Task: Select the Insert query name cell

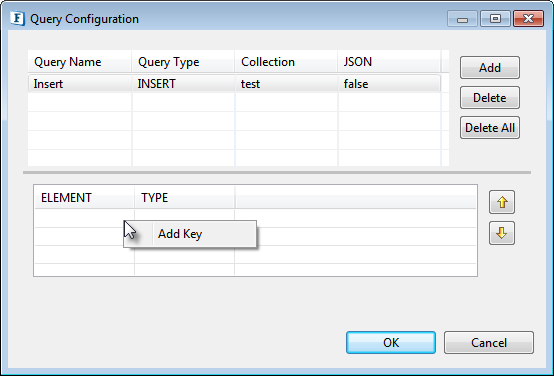Action: (80, 84)
